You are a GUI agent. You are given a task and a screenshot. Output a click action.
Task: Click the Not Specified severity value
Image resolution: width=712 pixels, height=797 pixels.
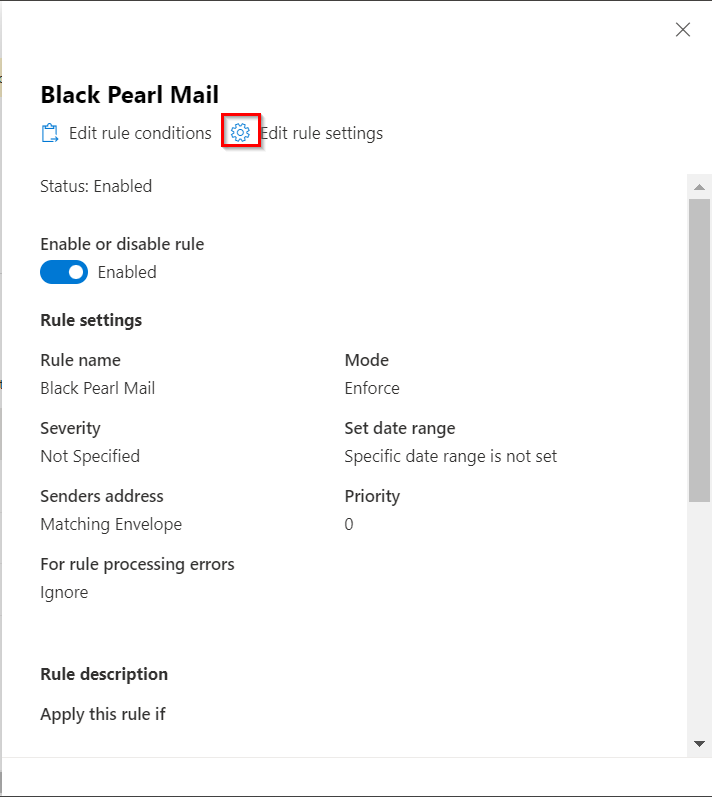pos(90,456)
